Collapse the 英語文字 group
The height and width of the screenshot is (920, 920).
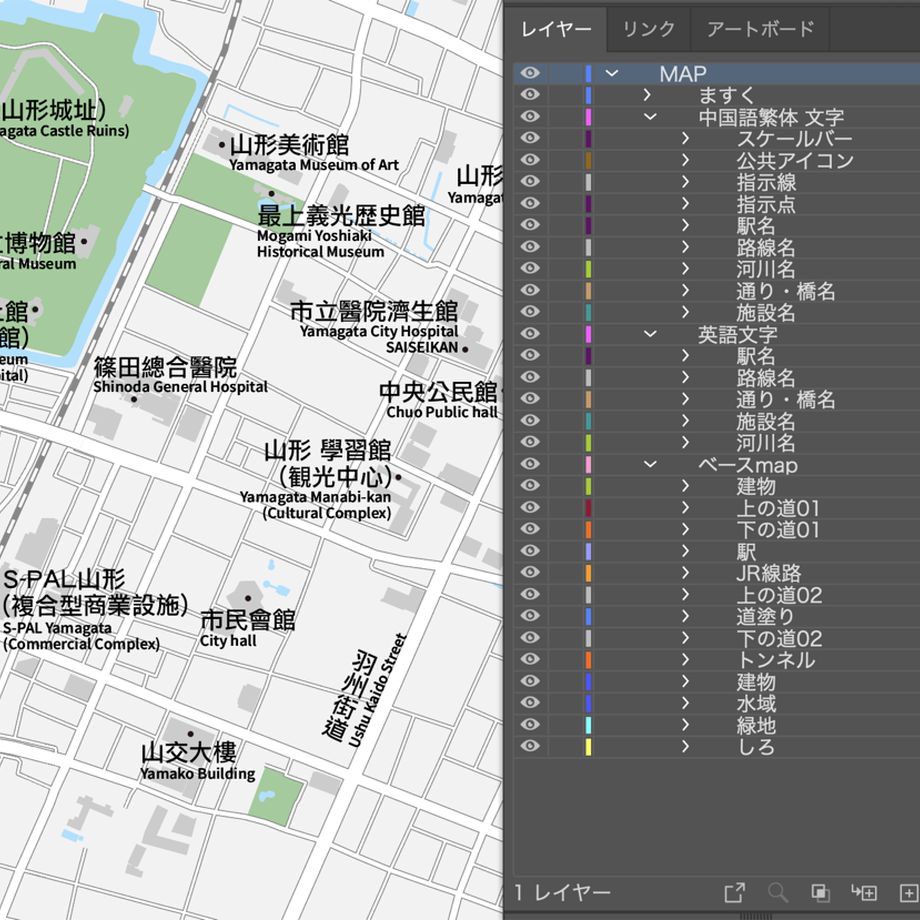(650, 333)
